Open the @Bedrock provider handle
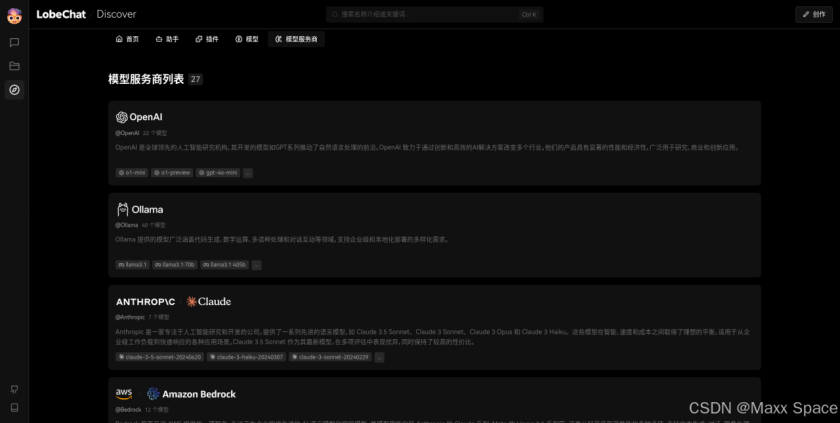The width and height of the screenshot is (840, 423). pos(128,410)
